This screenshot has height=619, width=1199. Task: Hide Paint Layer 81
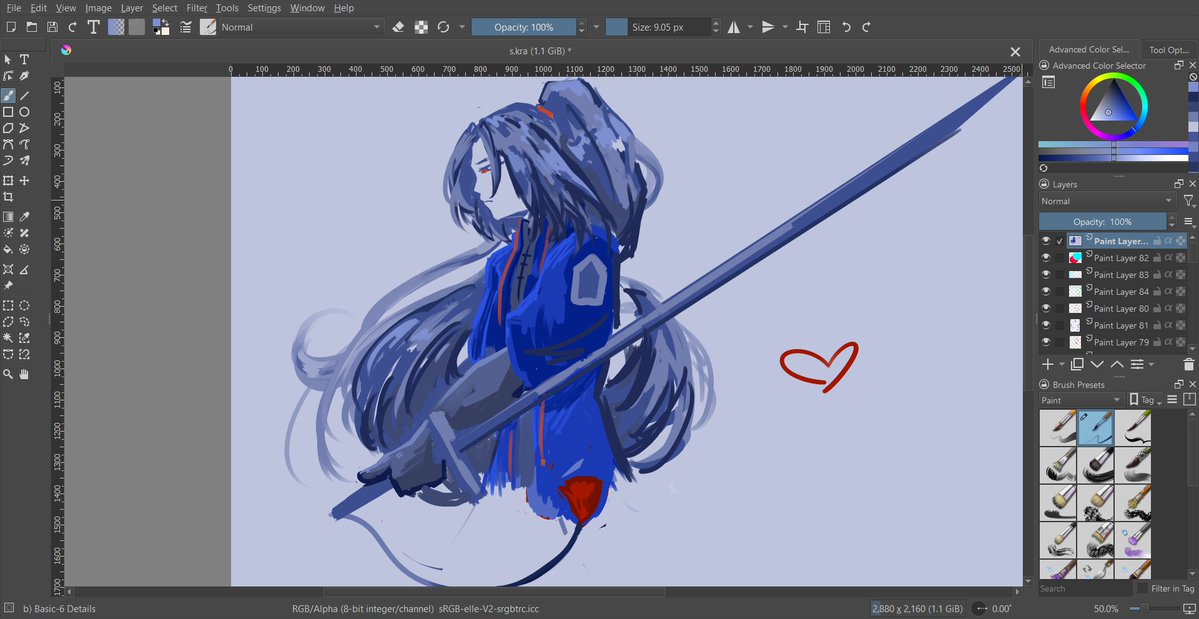1046,326
